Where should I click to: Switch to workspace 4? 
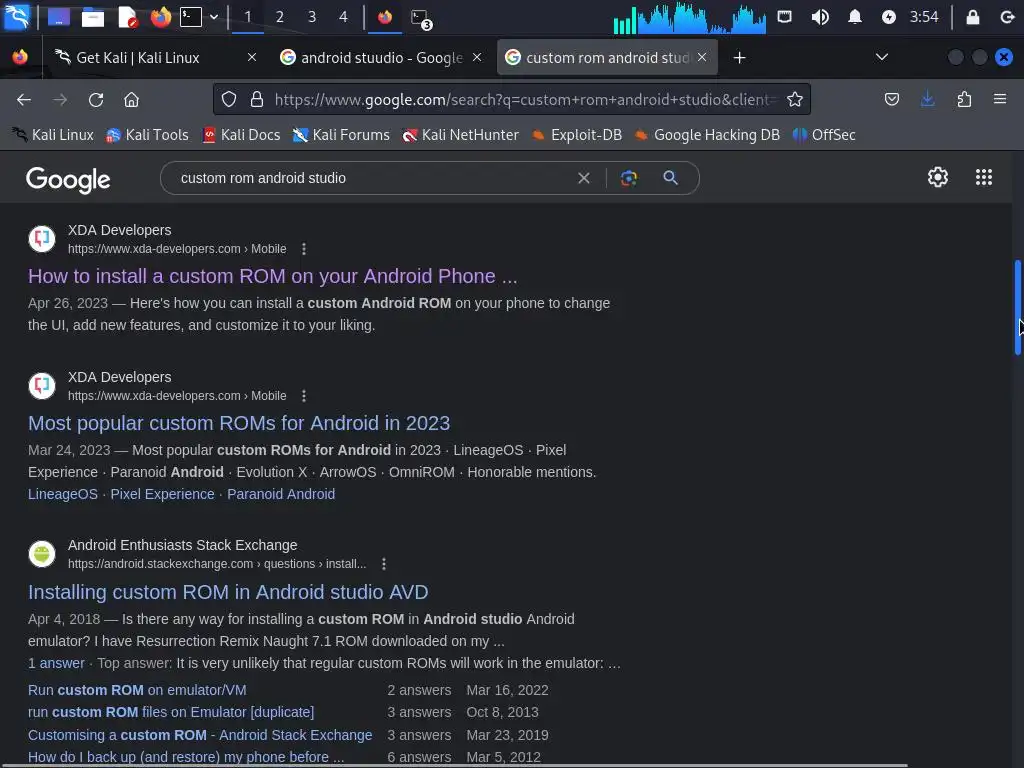click(x=344, y=17)
